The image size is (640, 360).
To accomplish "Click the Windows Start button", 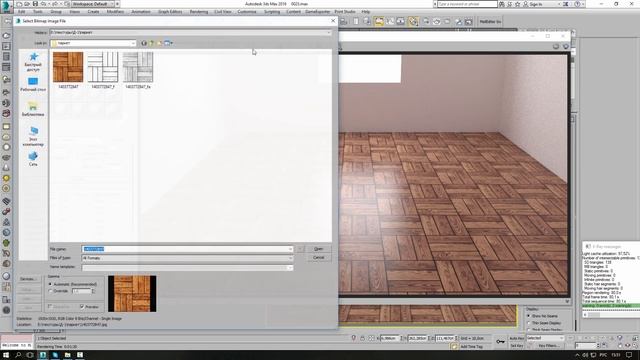I will (6, 355).
